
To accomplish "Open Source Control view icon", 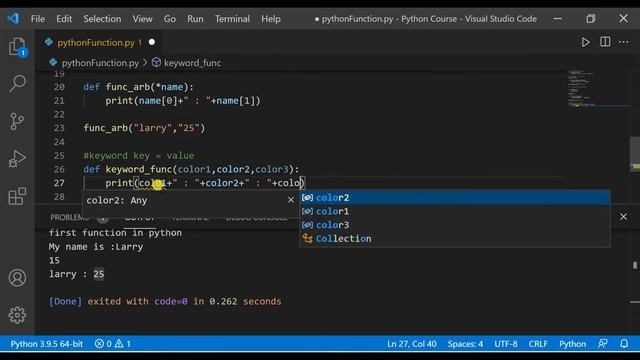I will pos(17,121).
